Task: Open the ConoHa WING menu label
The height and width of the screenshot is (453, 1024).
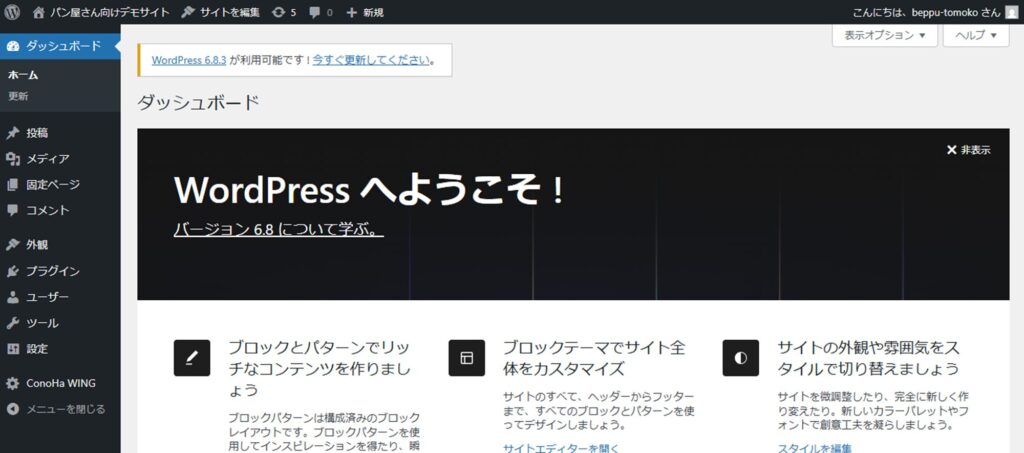Action: (61, 383)
